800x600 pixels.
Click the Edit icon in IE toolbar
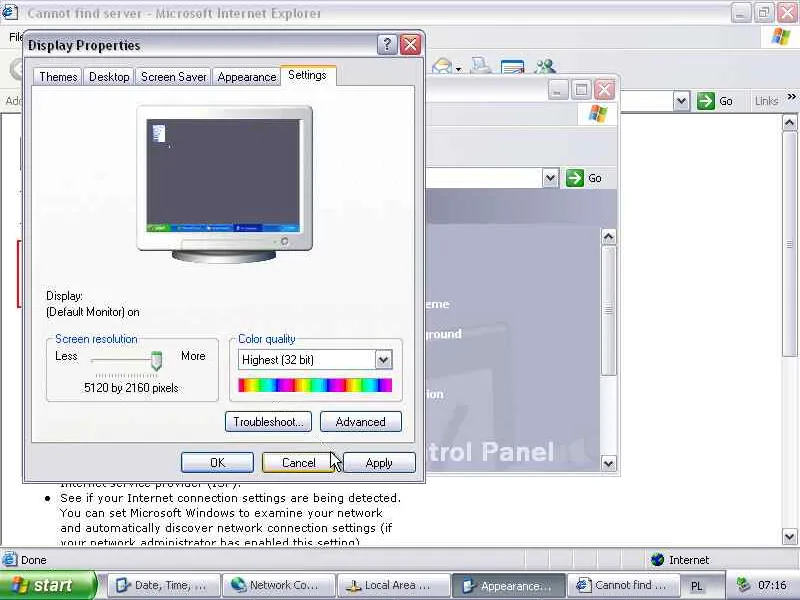click(512, 66)
